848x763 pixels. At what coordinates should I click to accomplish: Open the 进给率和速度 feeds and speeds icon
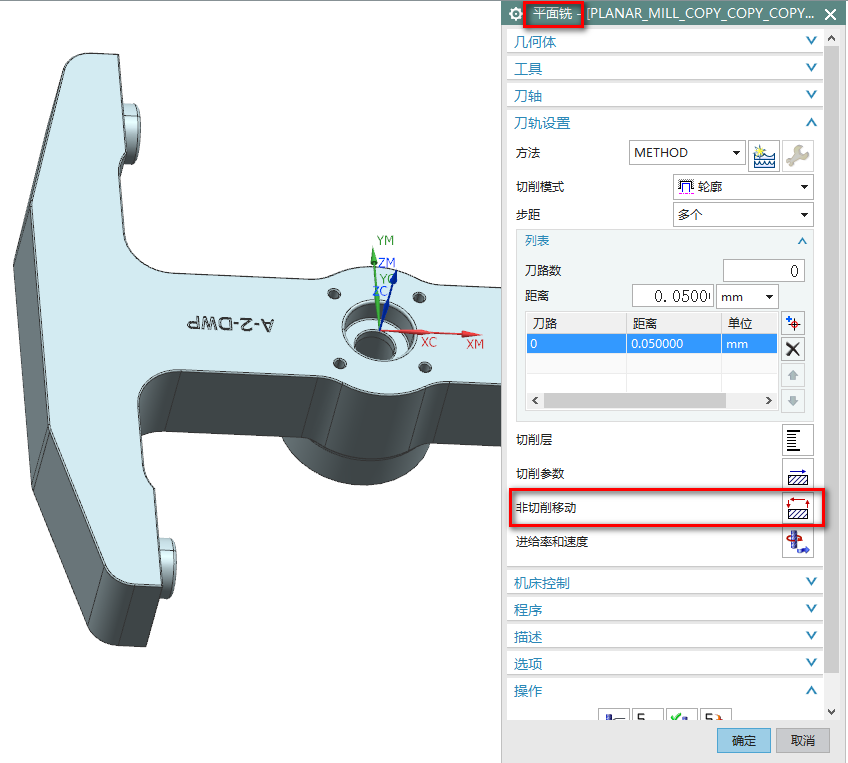pyautogui.click(x=797, y=542)
